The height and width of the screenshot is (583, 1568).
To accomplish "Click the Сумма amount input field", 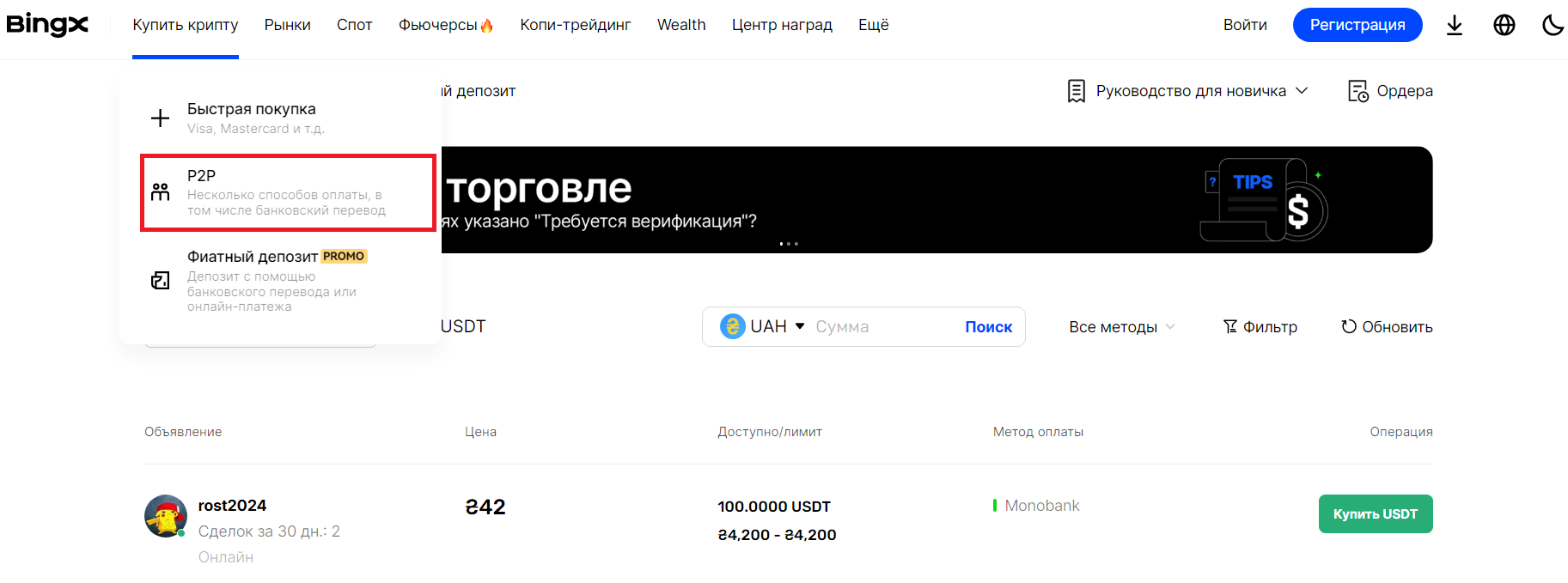I will tap(881, 327).
